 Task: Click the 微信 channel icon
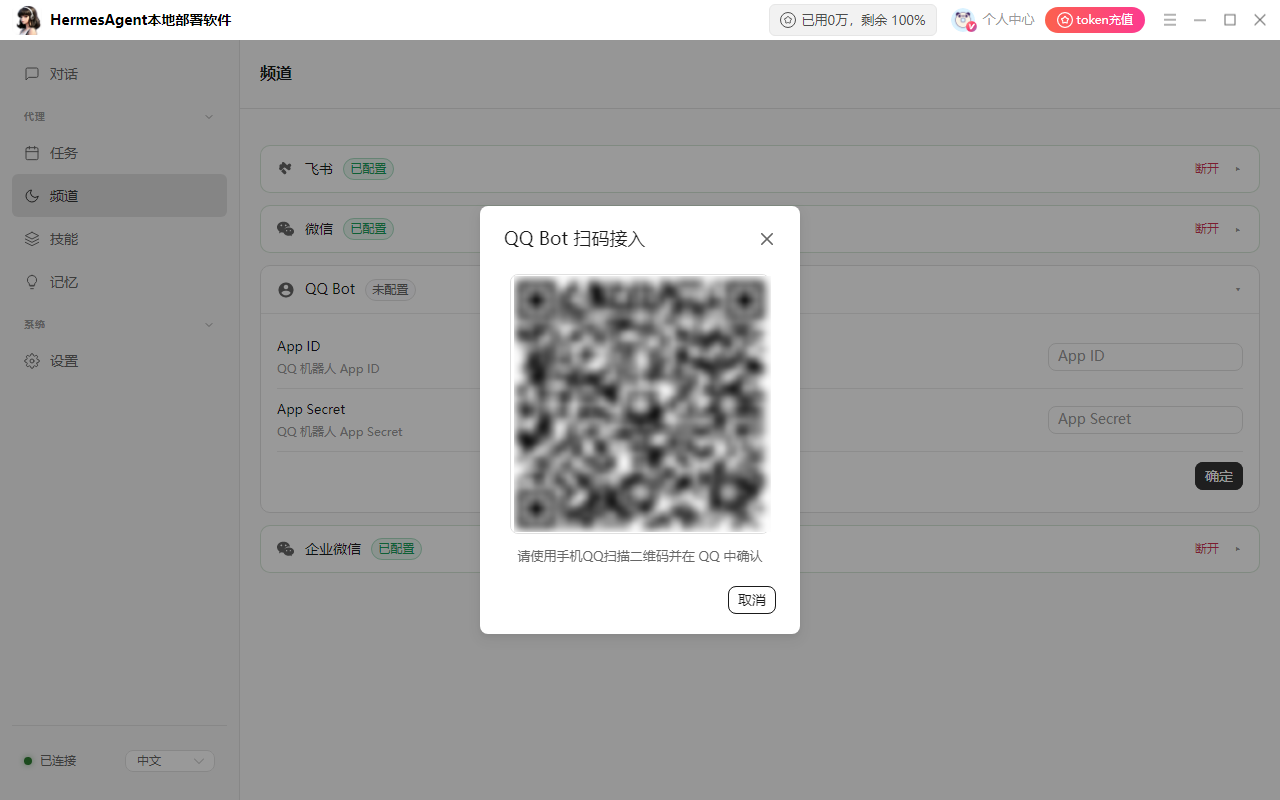pos(286,229)
